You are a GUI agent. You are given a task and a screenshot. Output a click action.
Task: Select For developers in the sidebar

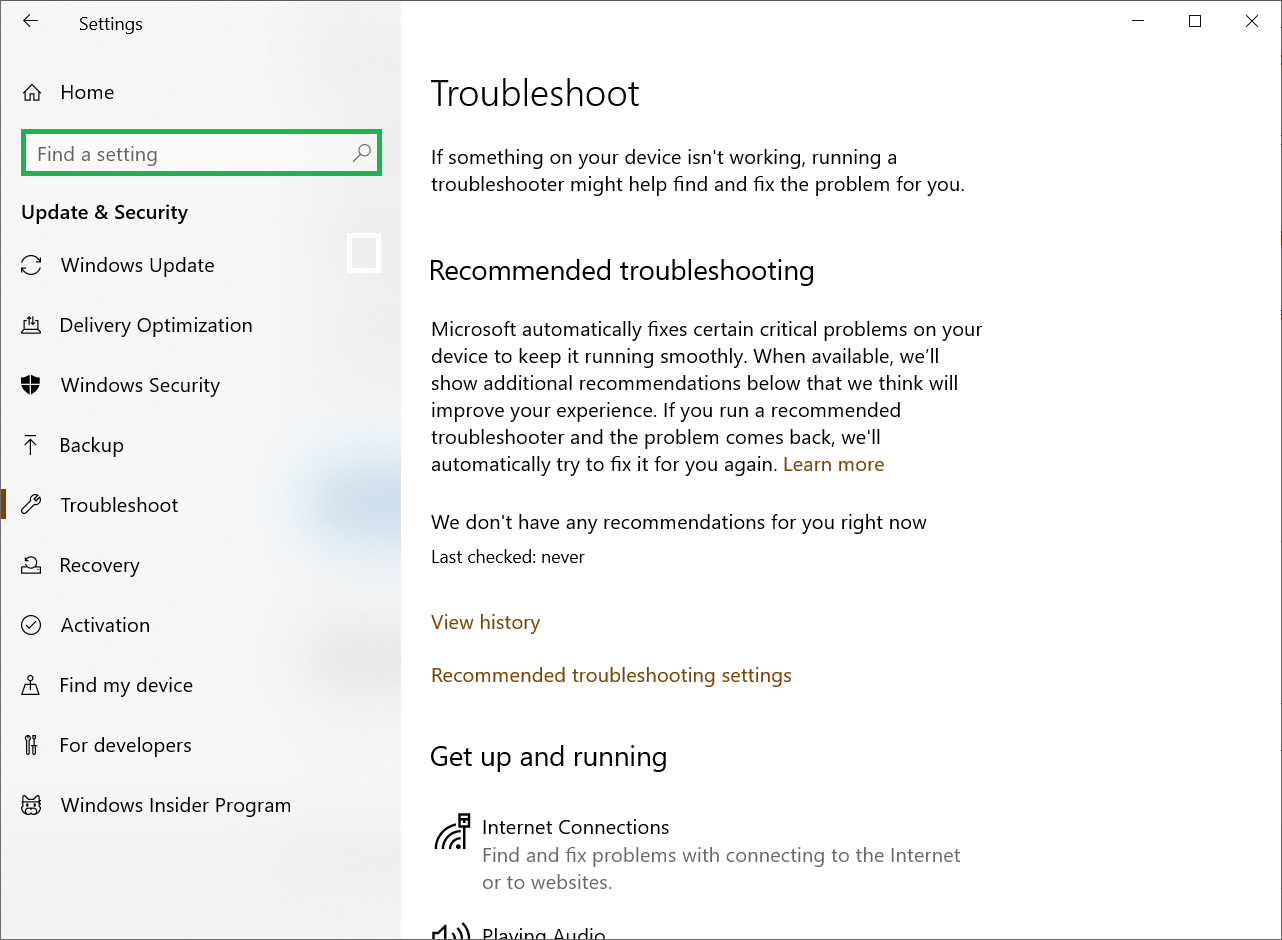click(126, 745)
